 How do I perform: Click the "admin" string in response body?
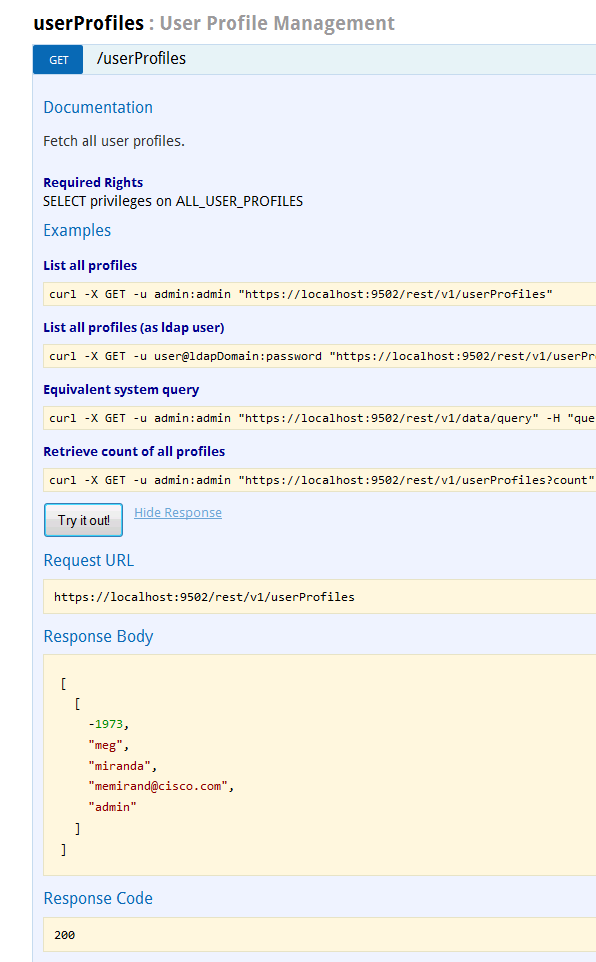(x=112, y=807)
